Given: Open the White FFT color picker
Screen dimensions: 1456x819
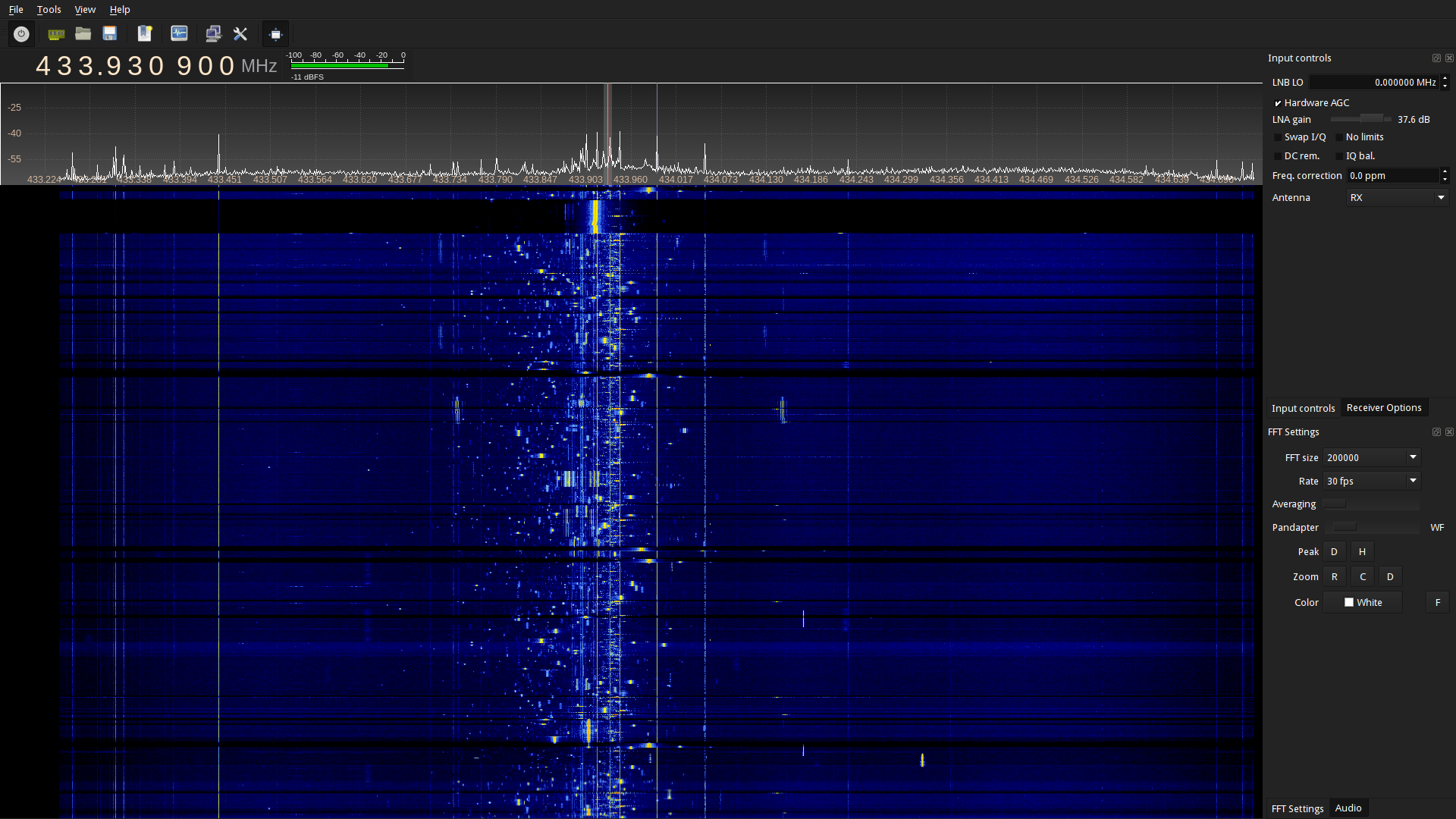Looking at the screenshot, I should pos(1363,603).
